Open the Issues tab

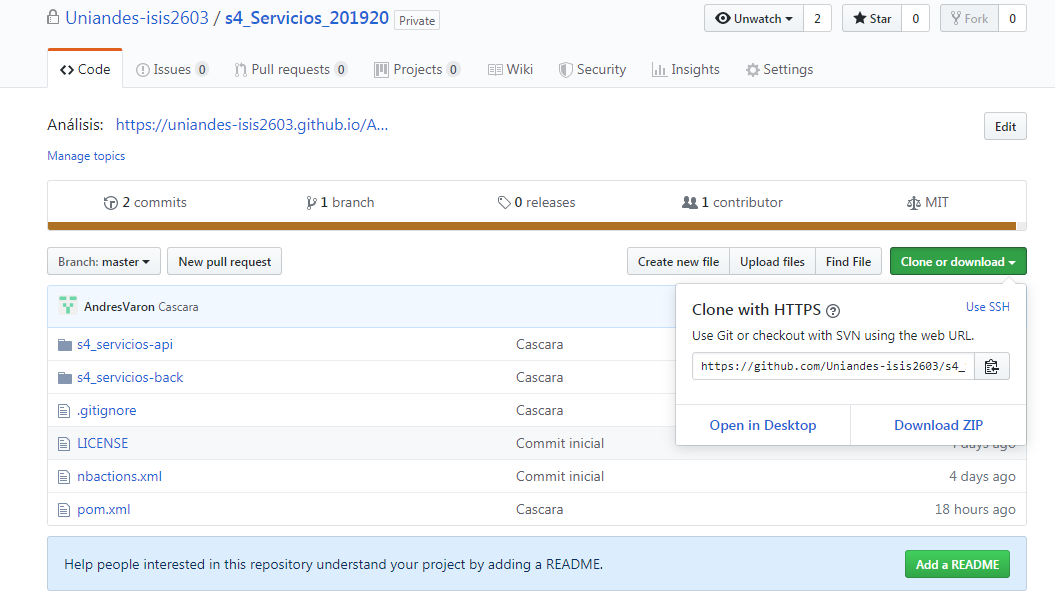pos(172,69)
